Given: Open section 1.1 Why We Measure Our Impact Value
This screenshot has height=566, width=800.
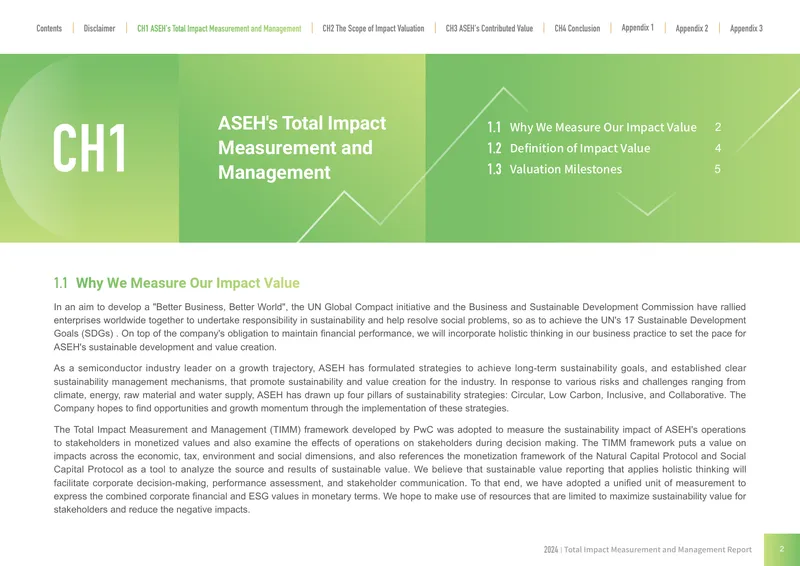Looking at the screenshot, I should point(592,127).
